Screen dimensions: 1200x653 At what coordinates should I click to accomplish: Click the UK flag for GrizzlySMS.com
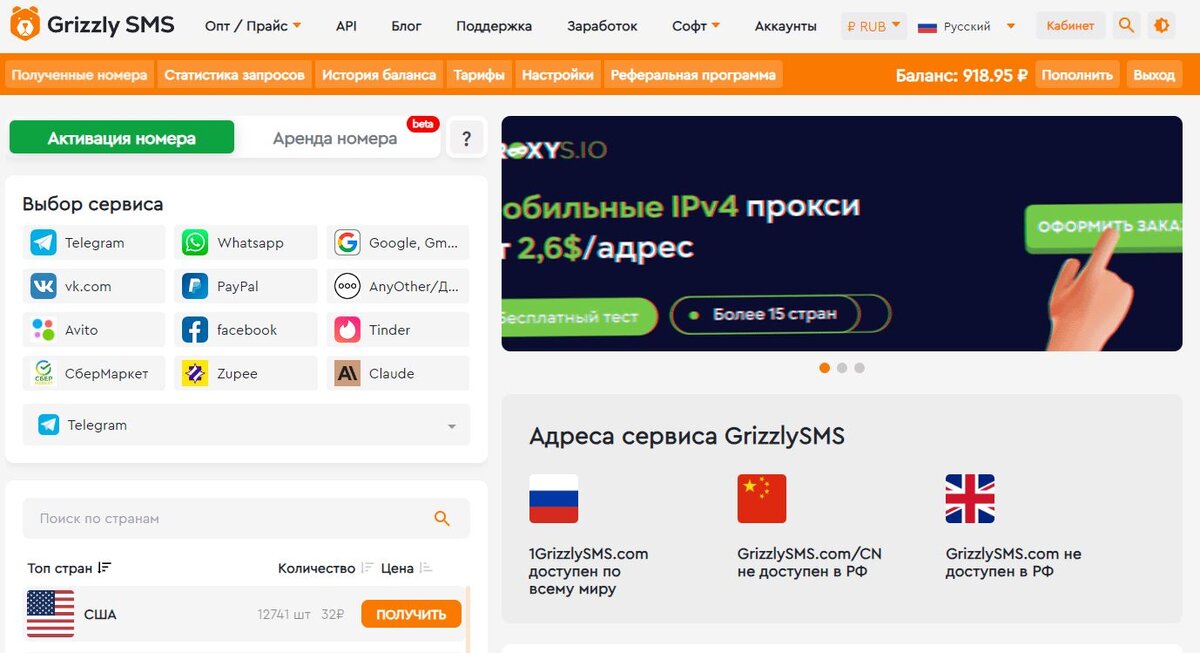(970, 499)
